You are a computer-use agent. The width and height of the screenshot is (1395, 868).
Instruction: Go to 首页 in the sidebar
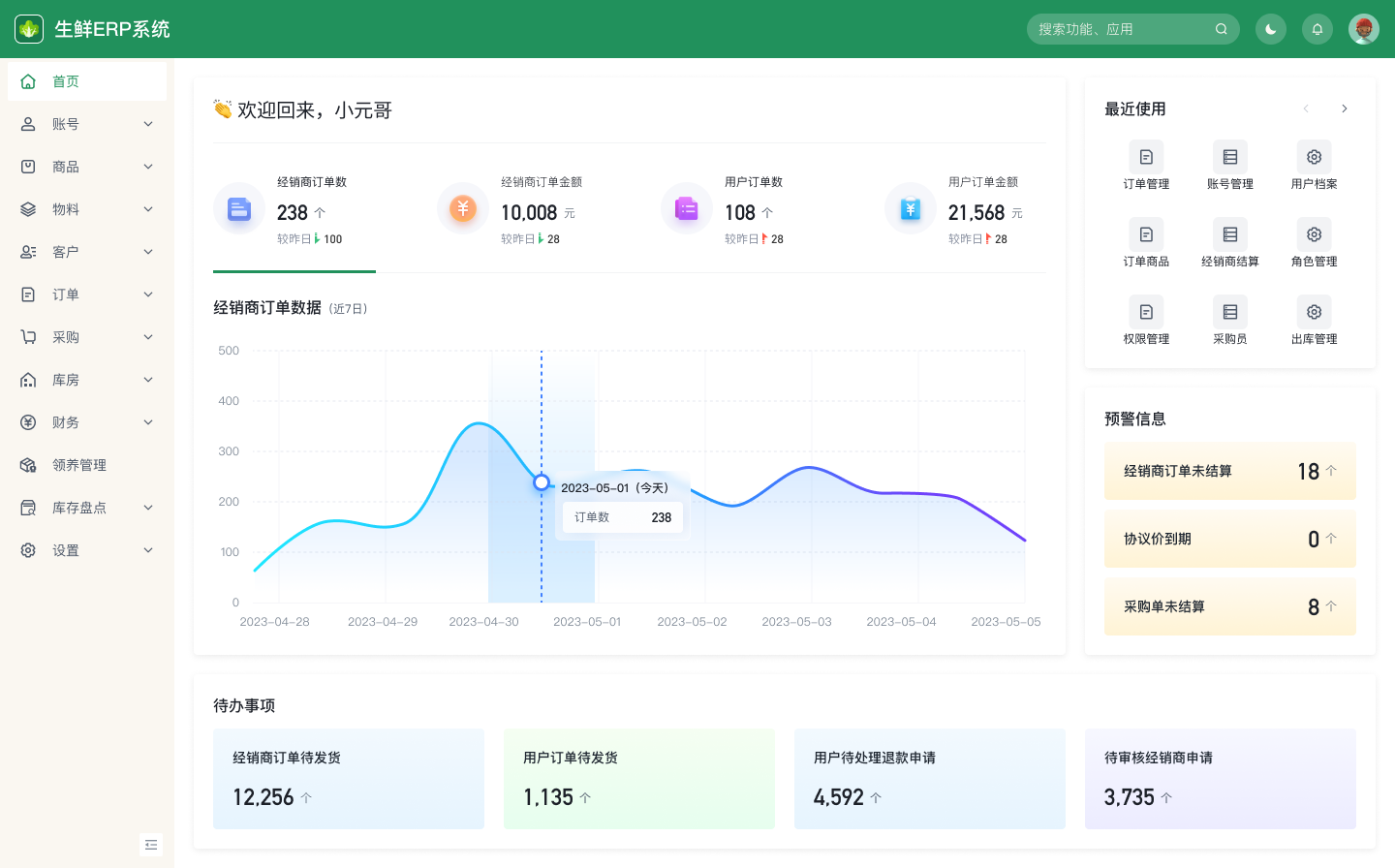(87, 81)
